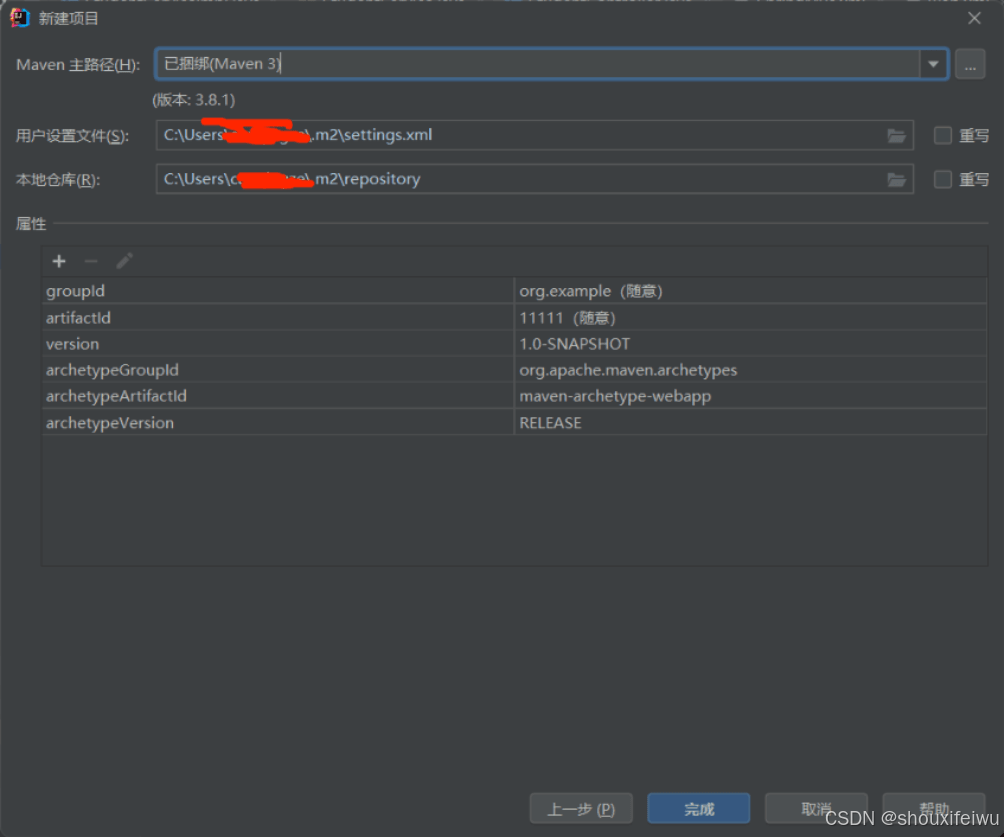Go back with 上一步 (P) button
Viewport: 1004px width, 837px height.
[x=581, y=809]
